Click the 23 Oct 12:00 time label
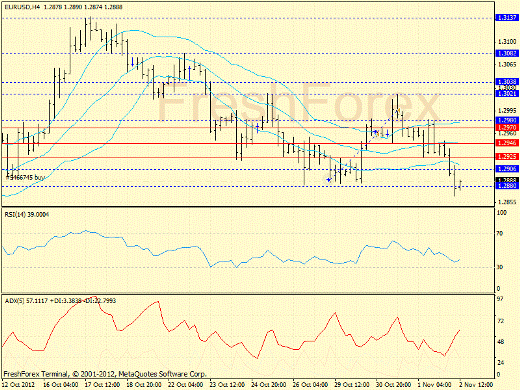520x390 pixels. tap(227, 385)
